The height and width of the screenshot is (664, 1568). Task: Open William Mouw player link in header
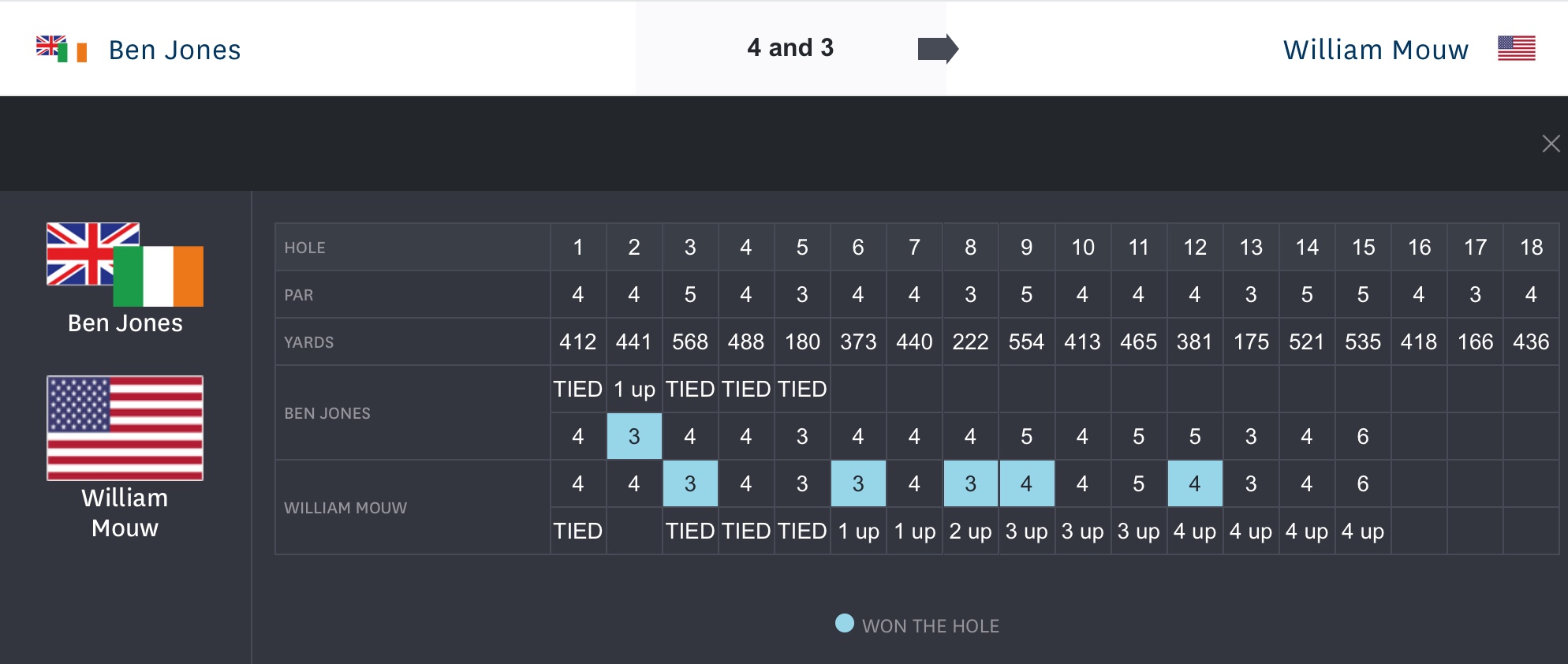[1376, 50]
